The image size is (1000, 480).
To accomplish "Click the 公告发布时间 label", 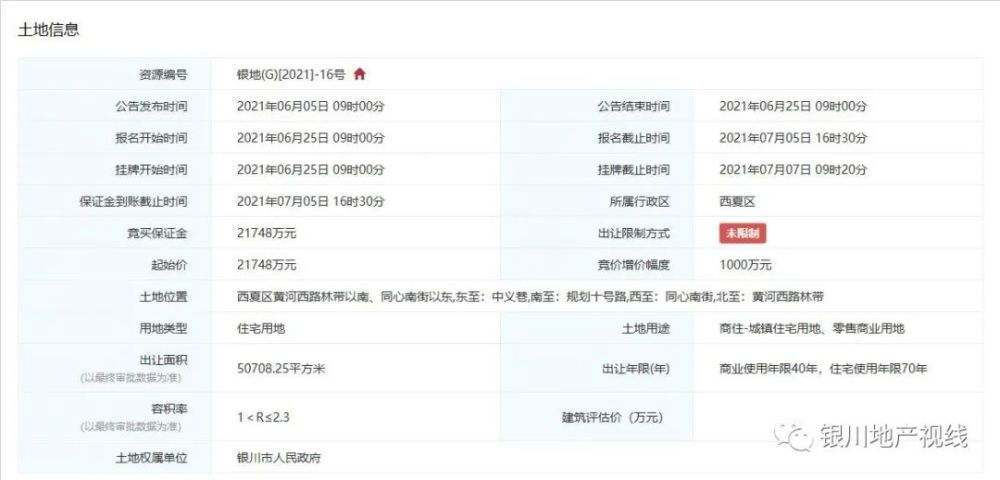I will coord(151,106).
